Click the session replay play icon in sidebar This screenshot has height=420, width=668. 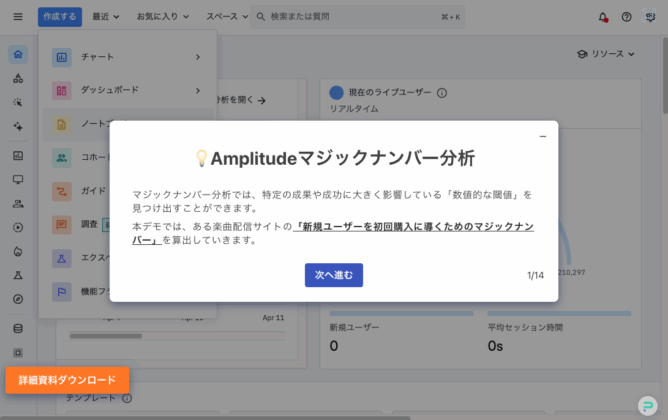tap(18, 227)
